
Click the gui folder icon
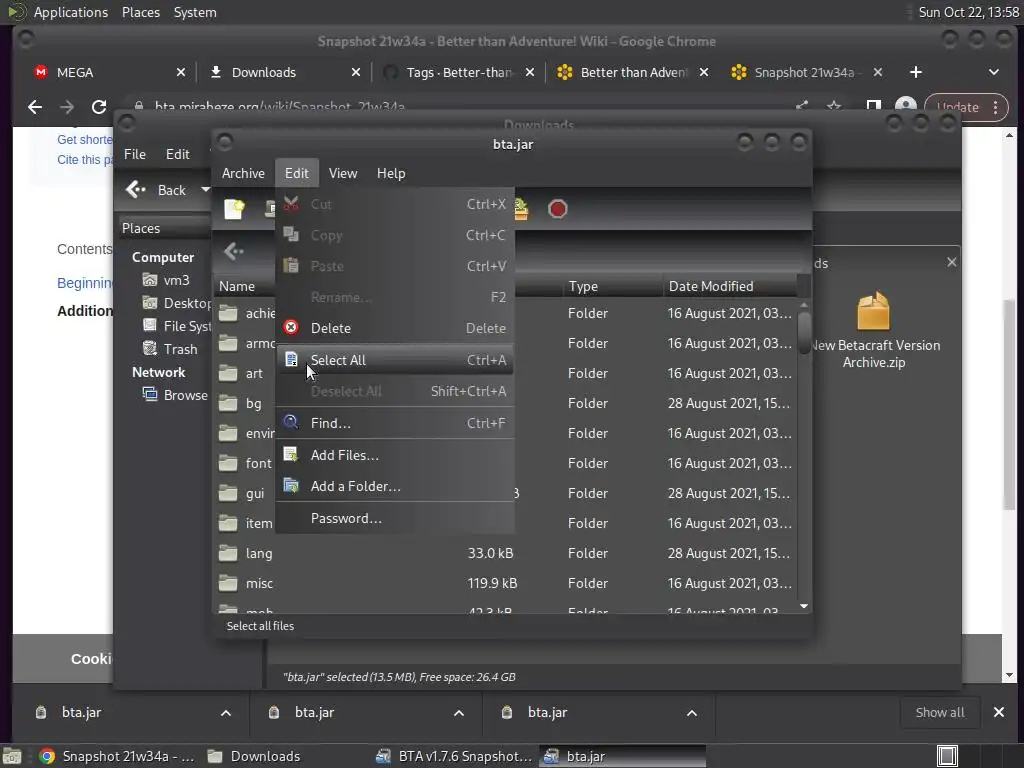(x=228, y=493)
